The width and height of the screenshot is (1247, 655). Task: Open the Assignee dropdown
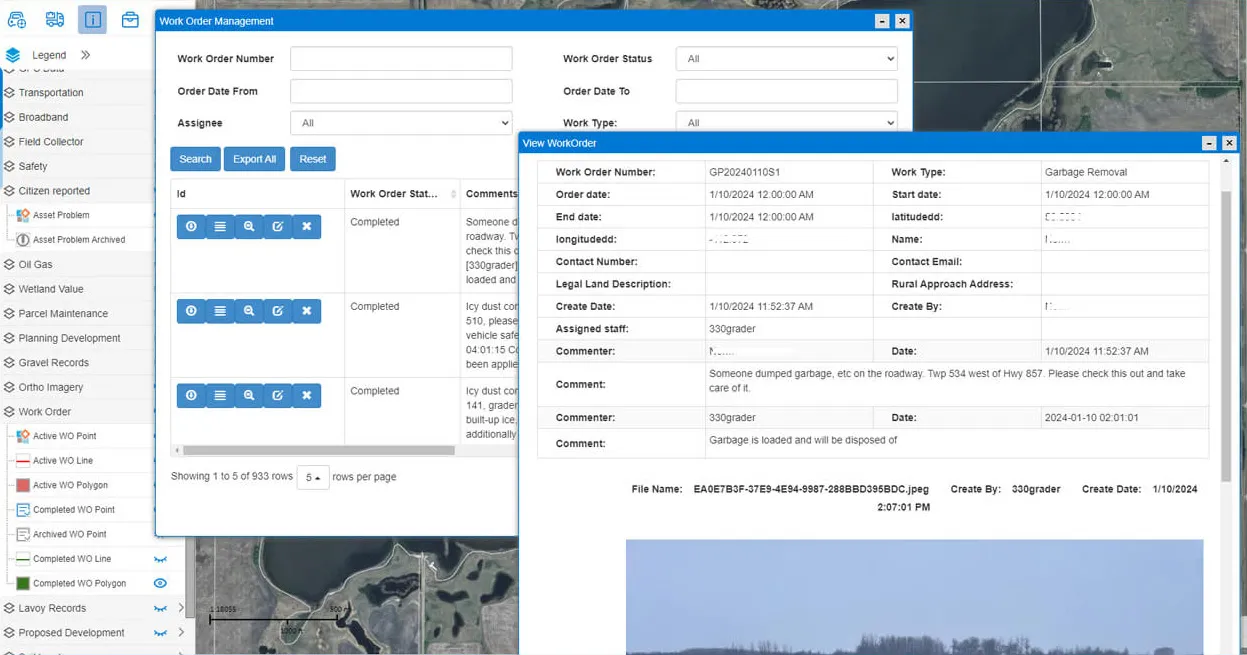point(401,123)
